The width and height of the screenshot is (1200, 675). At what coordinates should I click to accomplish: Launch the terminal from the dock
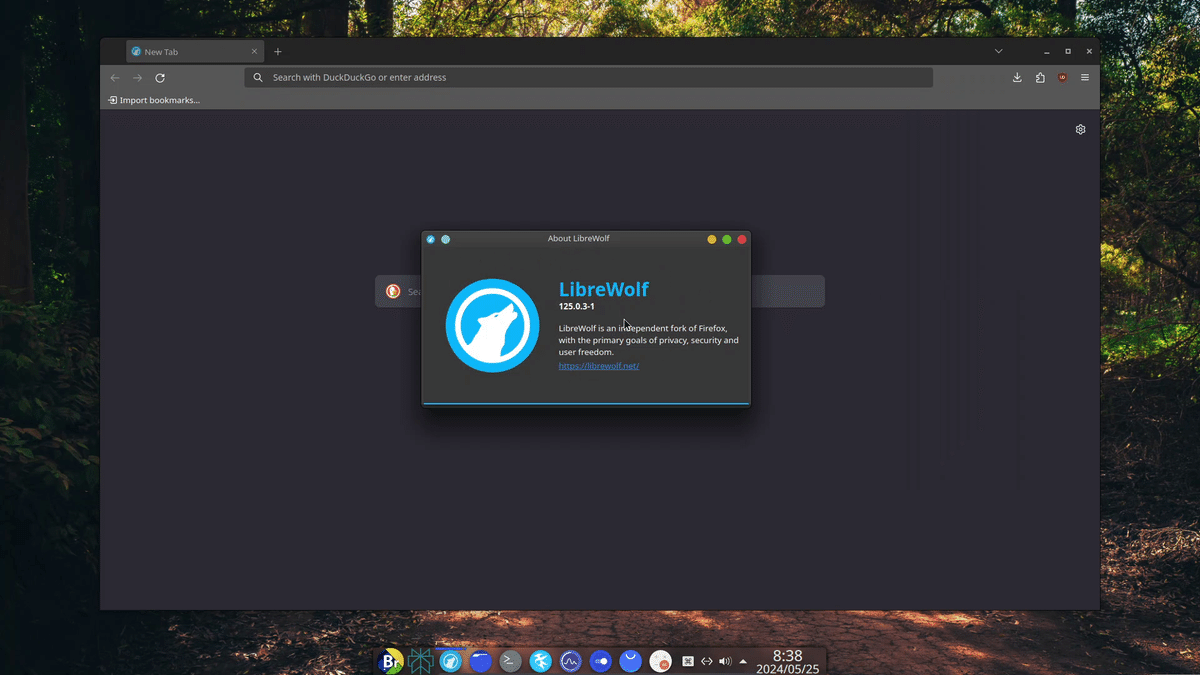511,661
